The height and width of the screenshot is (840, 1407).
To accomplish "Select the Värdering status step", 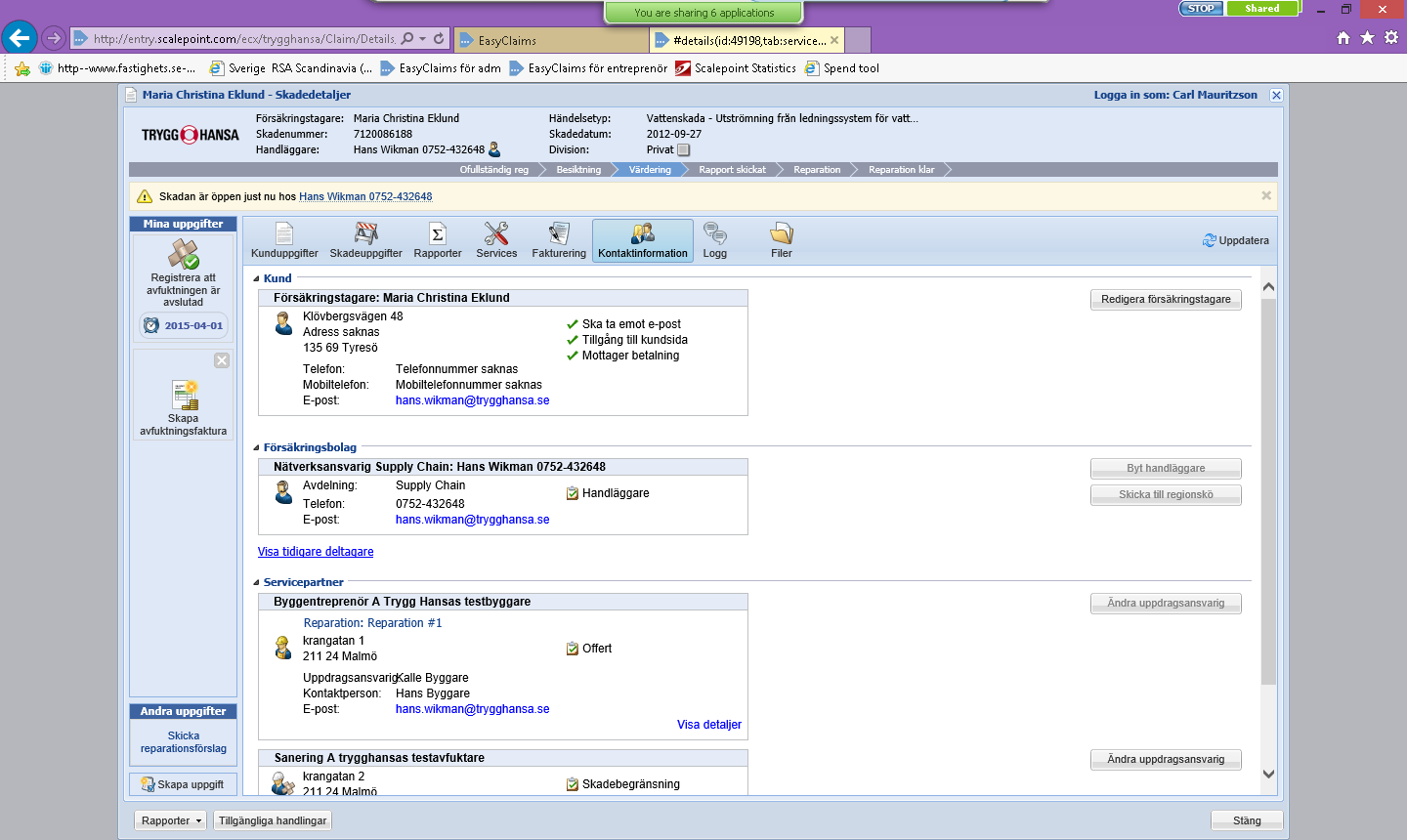I will [650, 170].
